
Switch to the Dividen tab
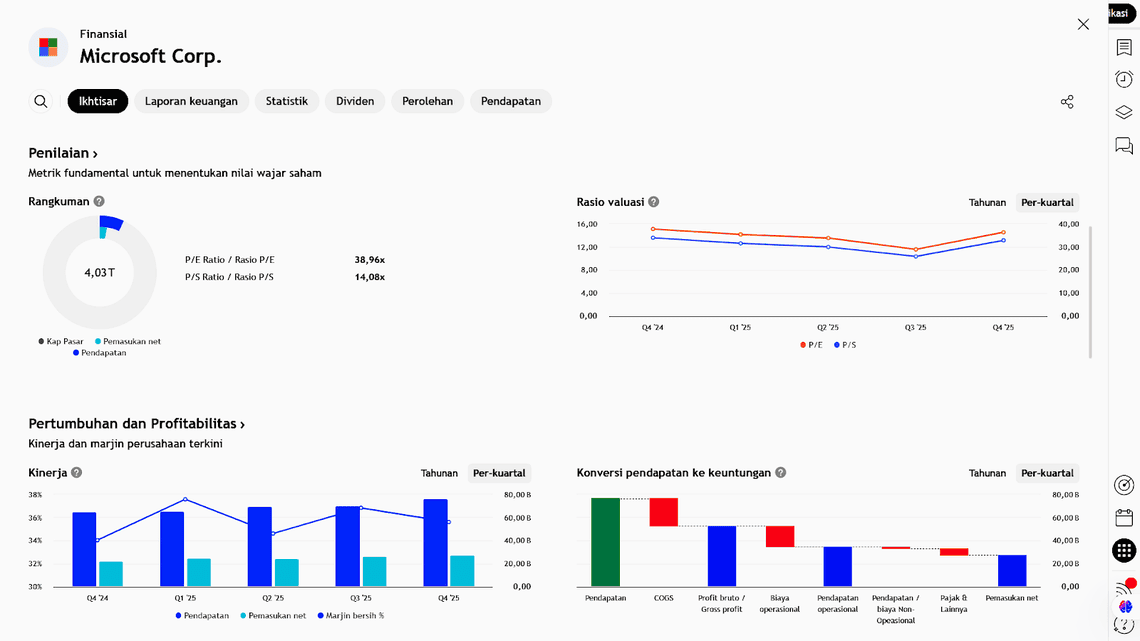pos(355,101)
